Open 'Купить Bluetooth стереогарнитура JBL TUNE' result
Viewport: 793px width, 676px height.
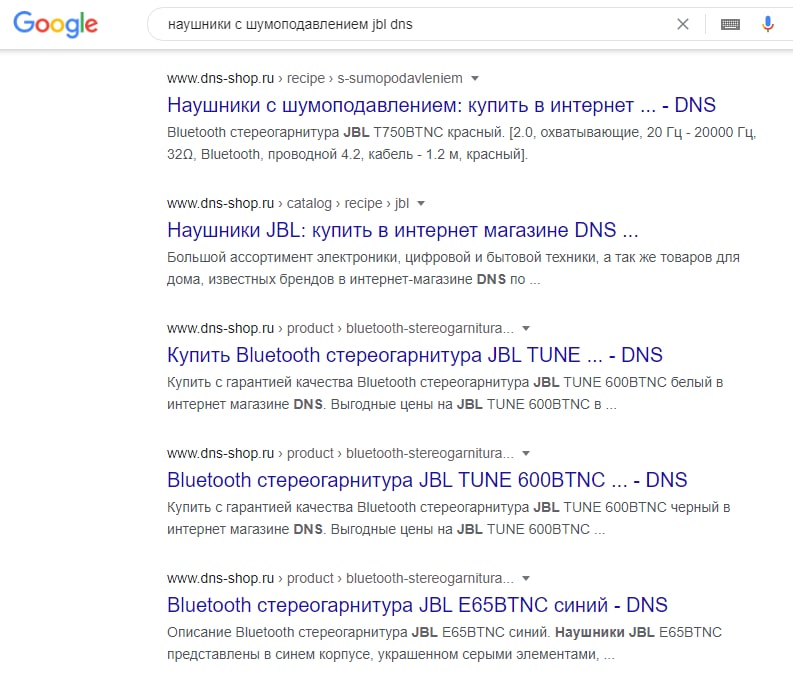pyautogui.click(x=415, y=355)
